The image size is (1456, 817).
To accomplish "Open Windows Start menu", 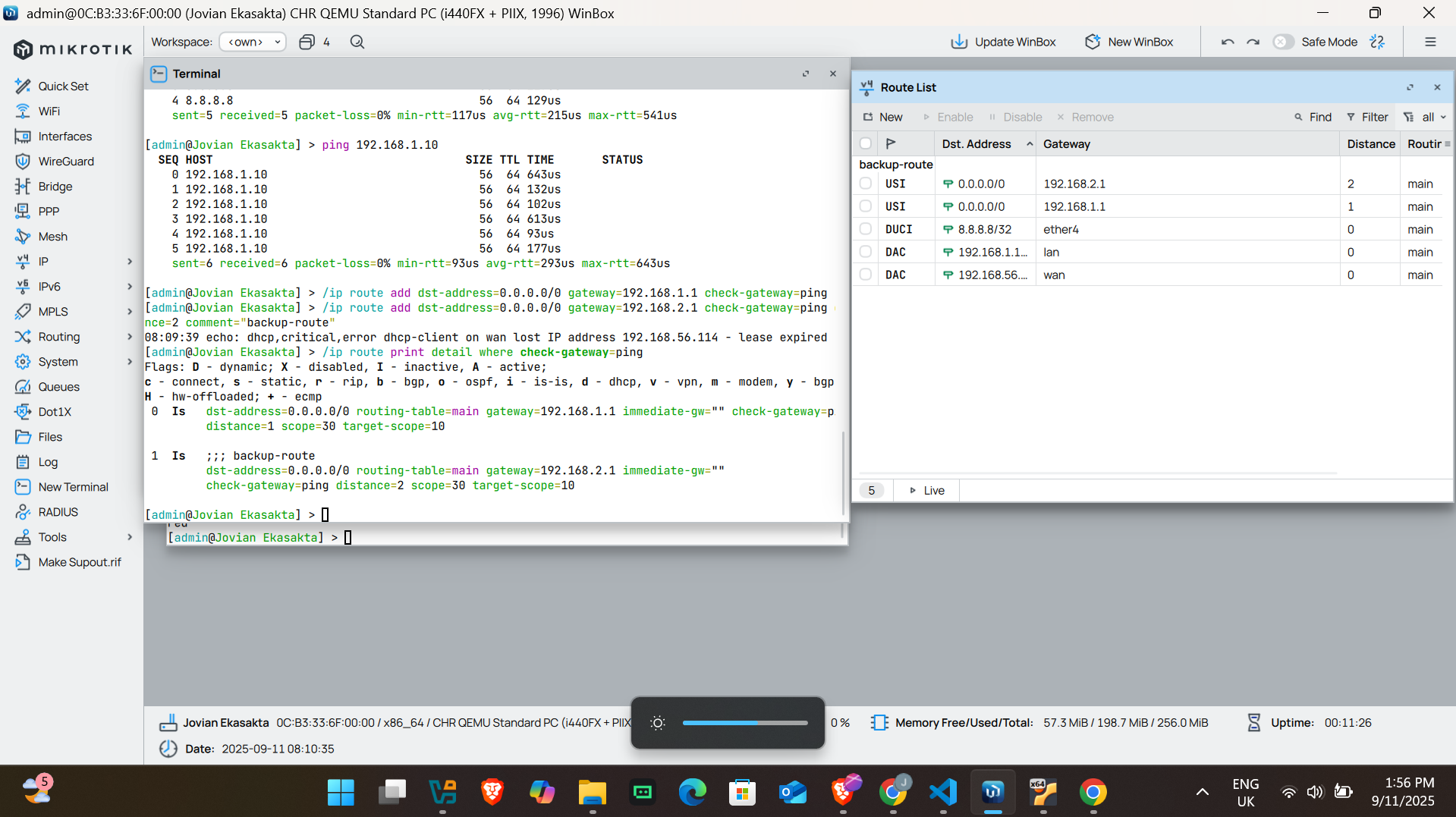I will coord(341,792).
